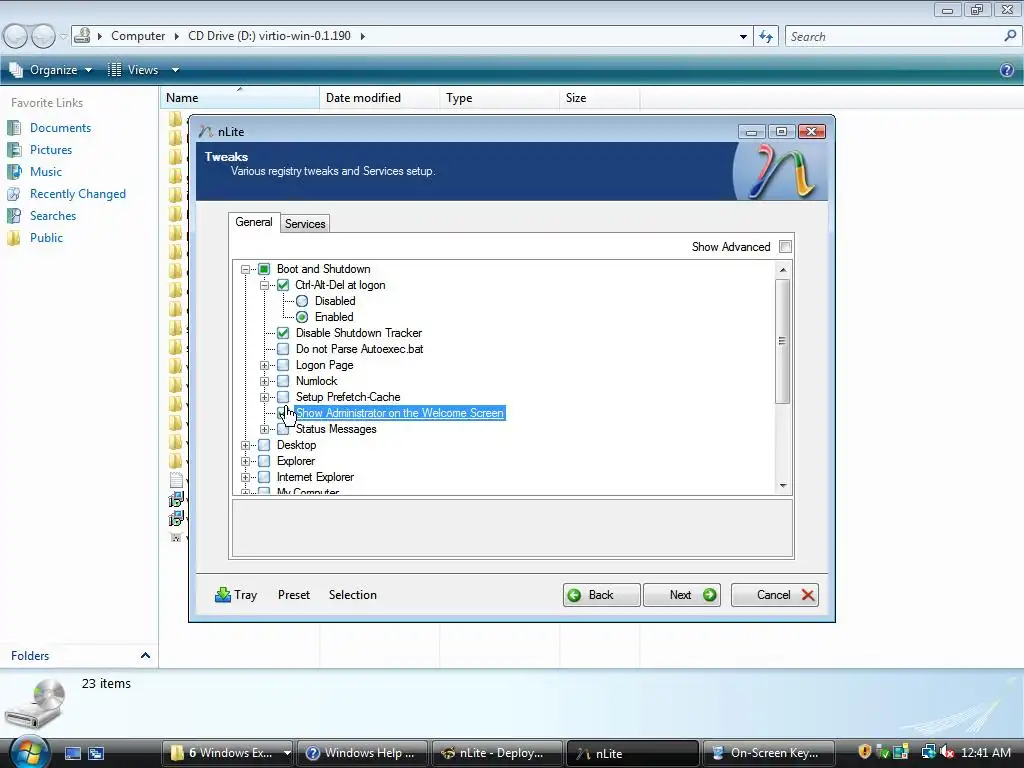Check the Setup Prefetch-Cache checkbox

point(283,397)
